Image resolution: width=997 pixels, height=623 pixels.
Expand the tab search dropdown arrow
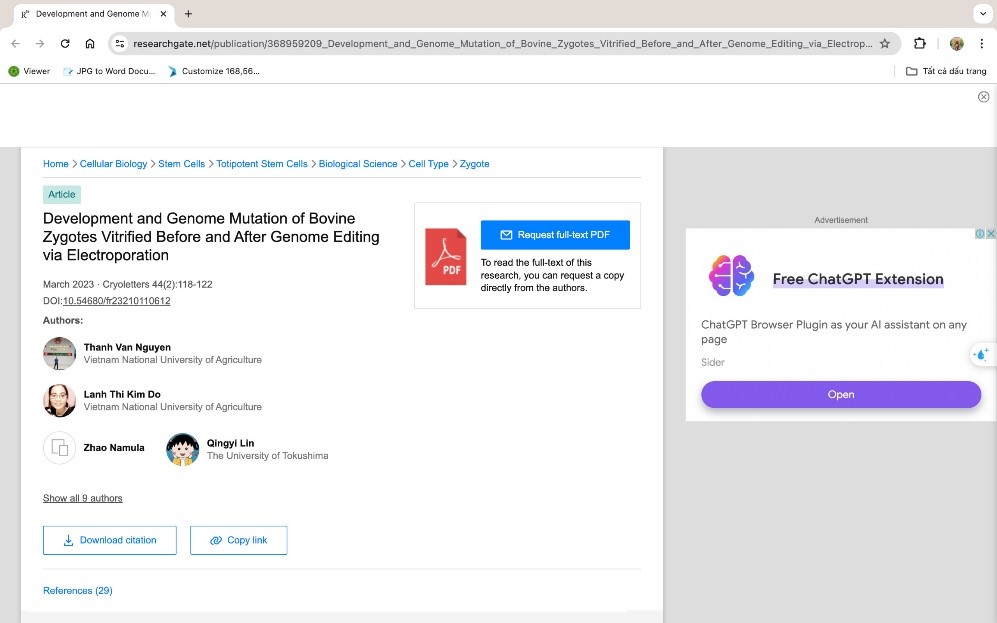click(980, 14)
